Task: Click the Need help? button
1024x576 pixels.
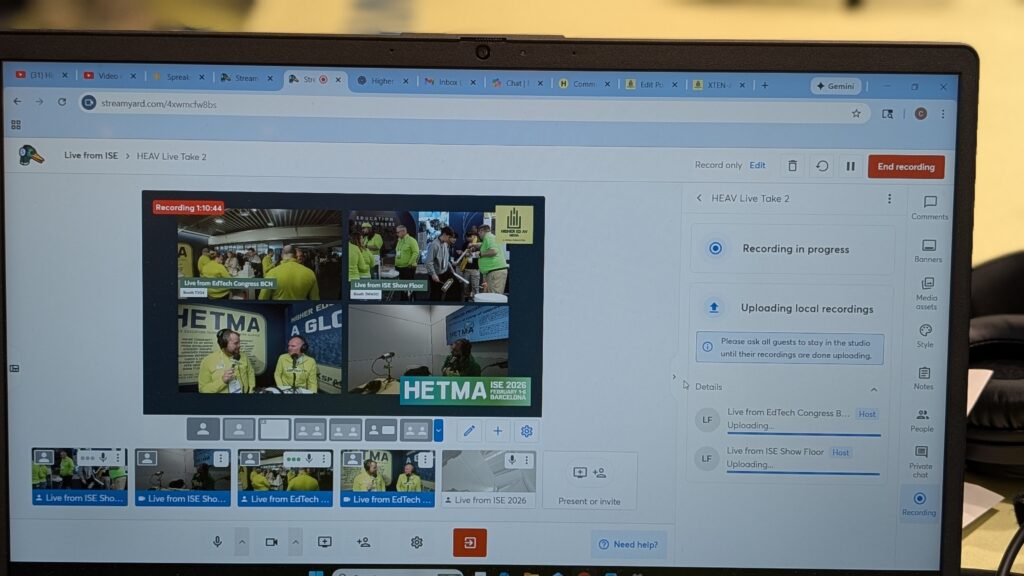Action: (628, 544)
